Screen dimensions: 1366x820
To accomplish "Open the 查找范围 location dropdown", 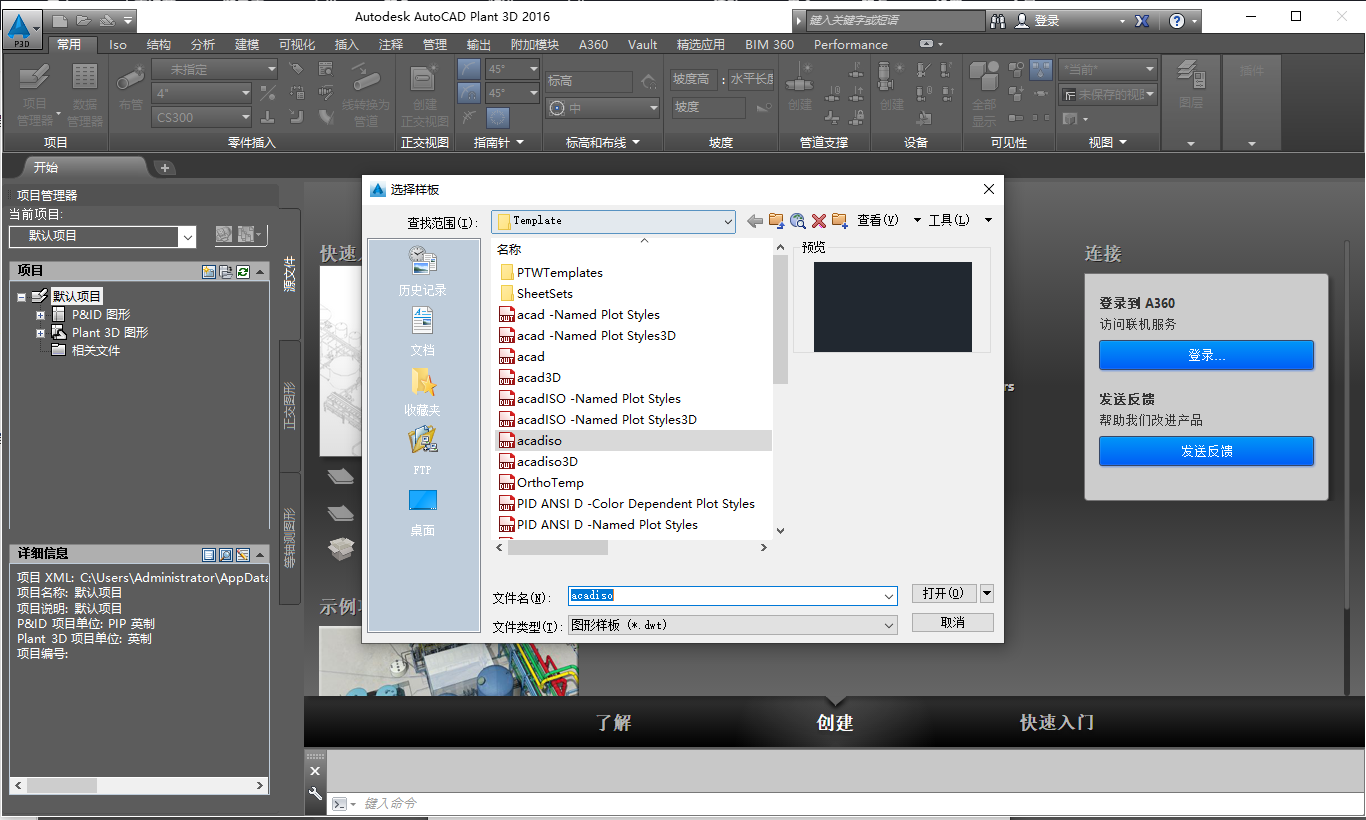I will pos(726,220).
